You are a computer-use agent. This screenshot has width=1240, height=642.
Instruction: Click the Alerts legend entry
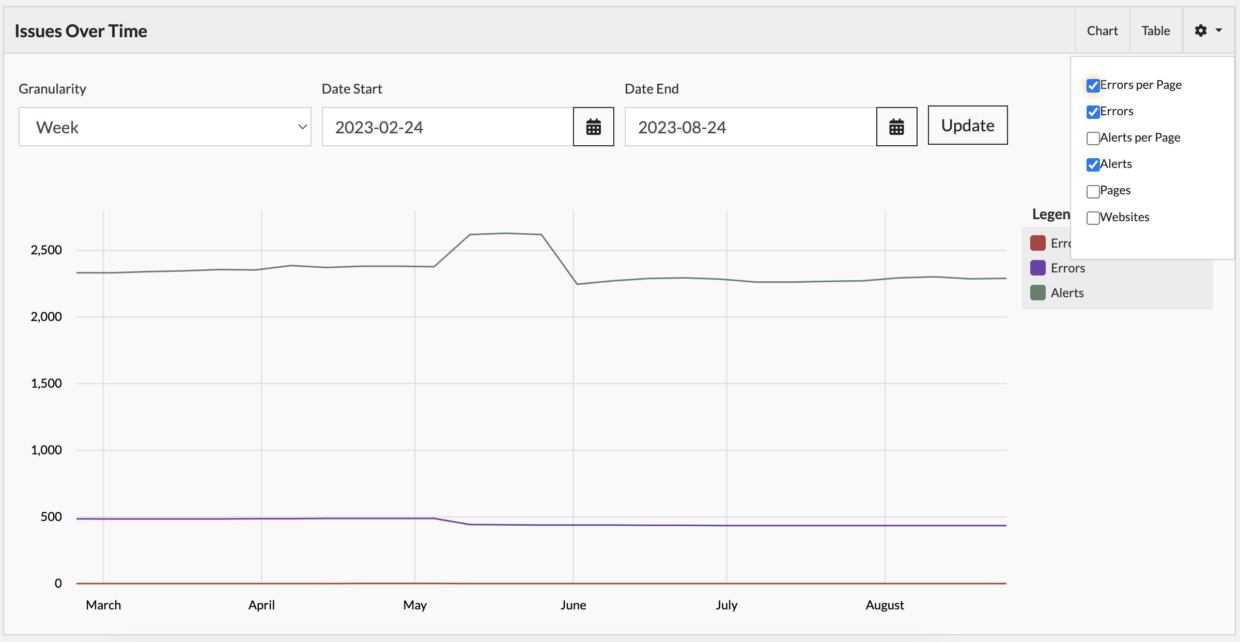[x=1065, y=292]
